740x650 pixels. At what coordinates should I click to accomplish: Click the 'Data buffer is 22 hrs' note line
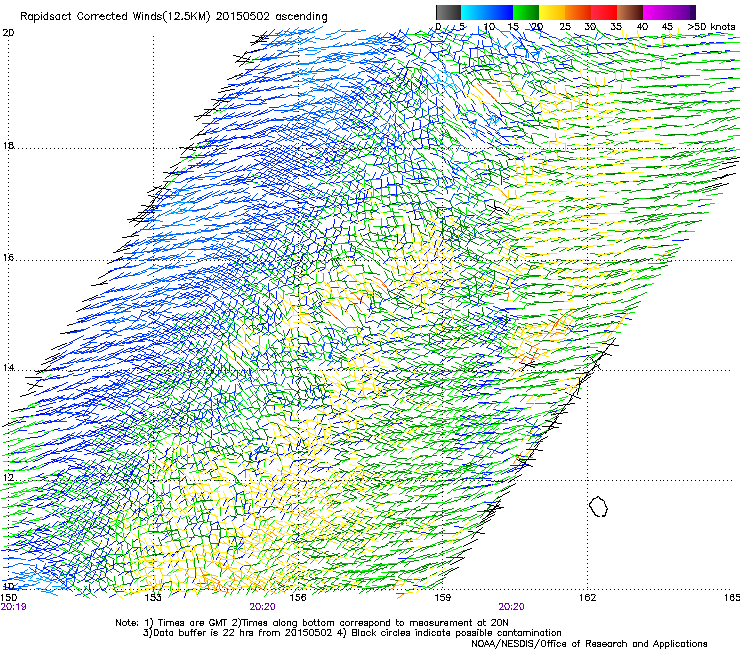pos(352,633)
